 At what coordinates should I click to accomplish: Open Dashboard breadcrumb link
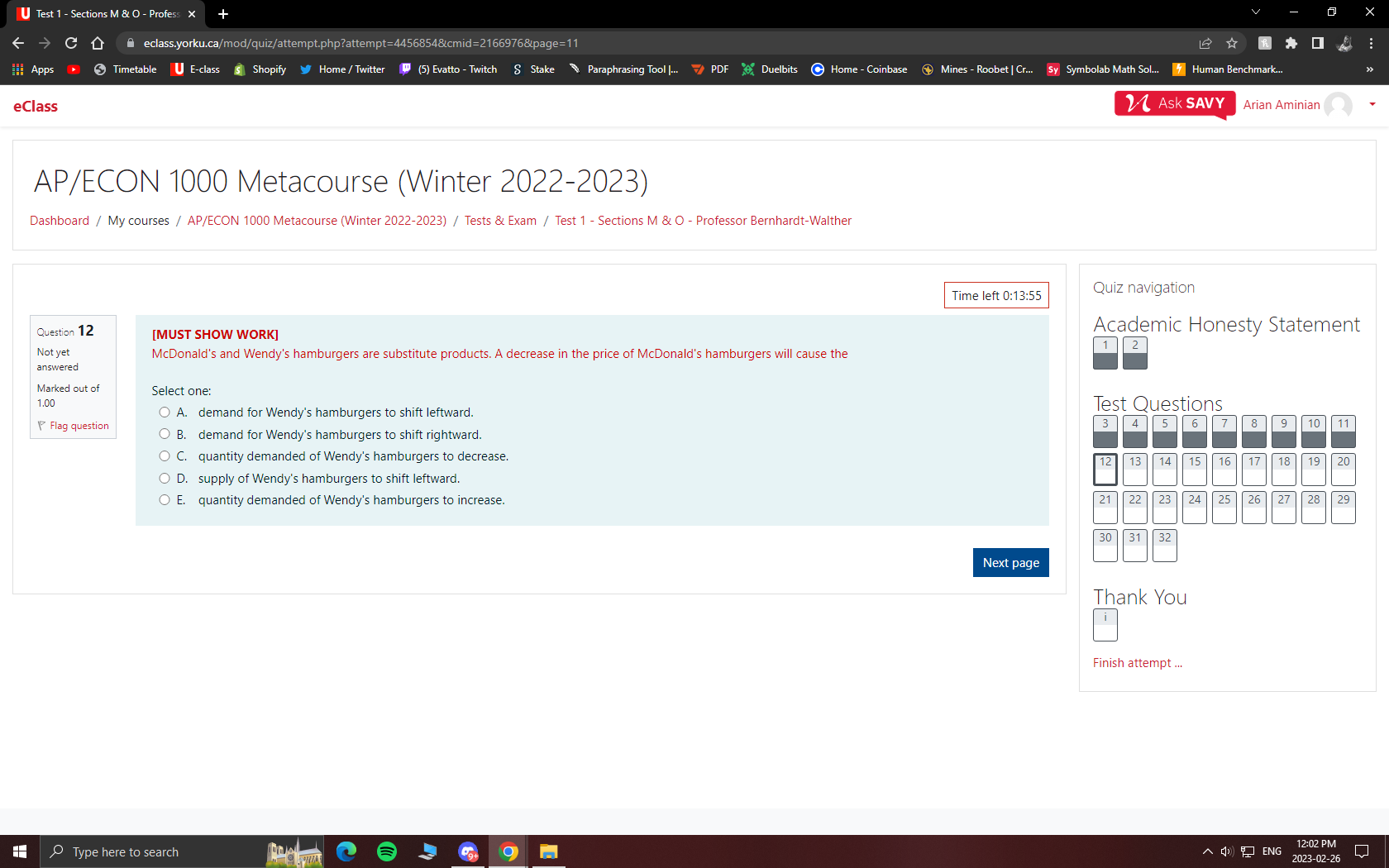60,221
